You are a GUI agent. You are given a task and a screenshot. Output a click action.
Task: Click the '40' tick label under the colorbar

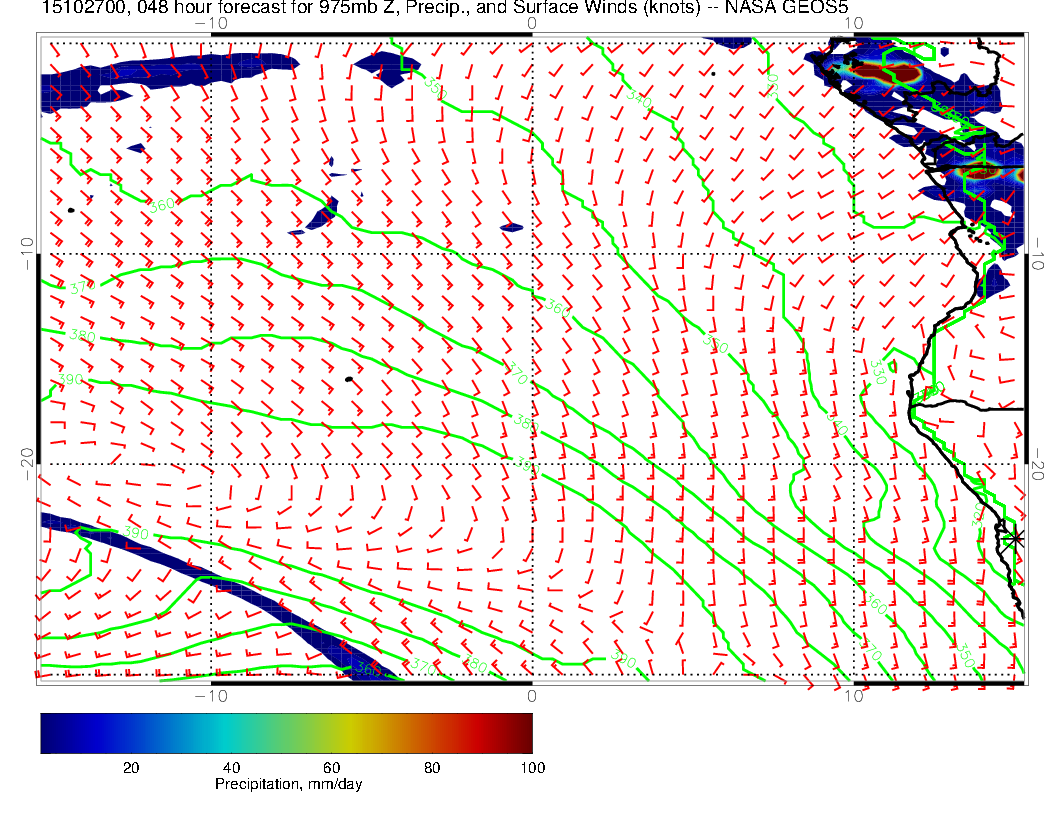tap(231, 768)
